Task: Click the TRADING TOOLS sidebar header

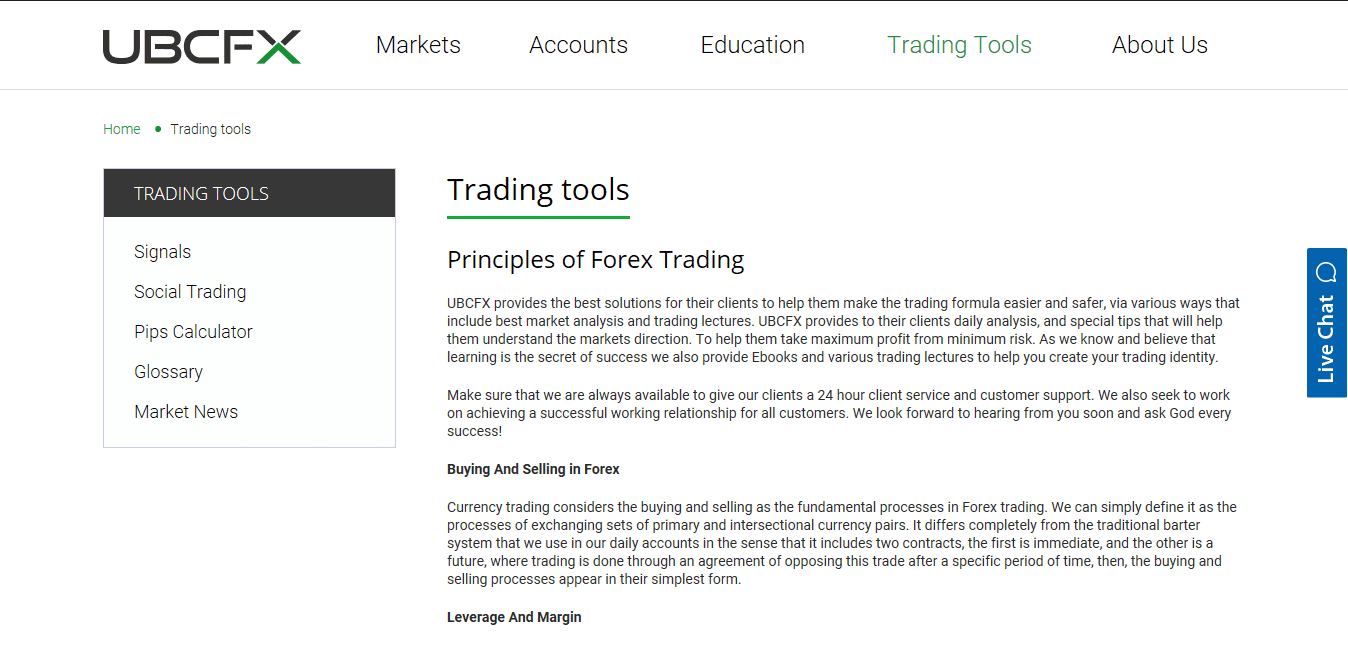Action: tap(201, 193)
